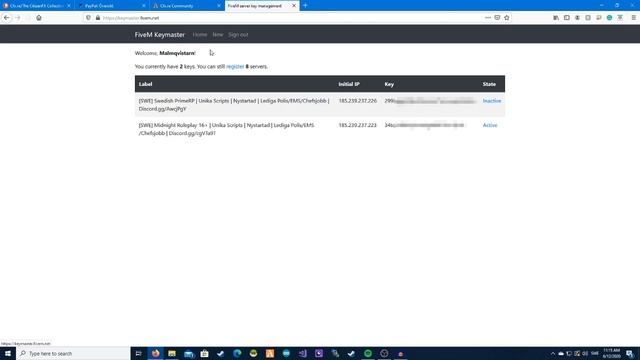This screenshot has height=360, width=640.
Task: Click Sign out in the navbar
Action: coord(238,35)
